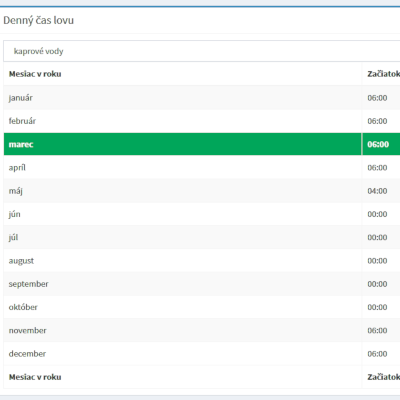Select the december row
Image resolution: width=400 pixels, height=400 pixels.
click(202, 354)
